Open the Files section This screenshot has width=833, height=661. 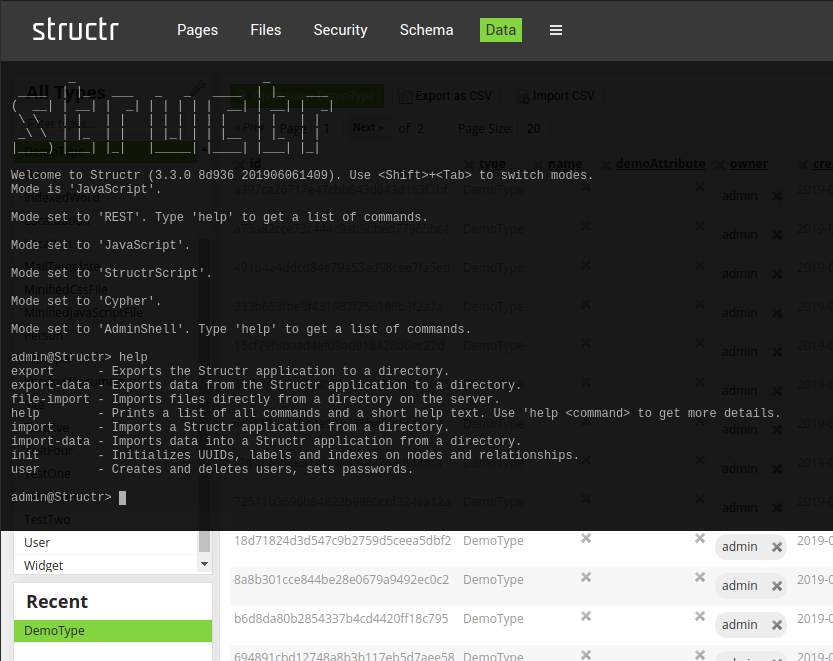click(266, 30)
